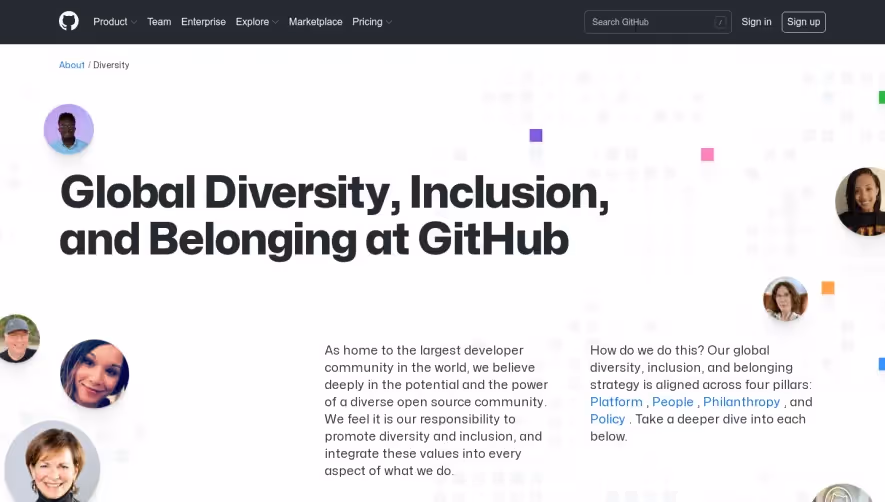
Task: Open the Platform pillar link
Action: (616, 401)
